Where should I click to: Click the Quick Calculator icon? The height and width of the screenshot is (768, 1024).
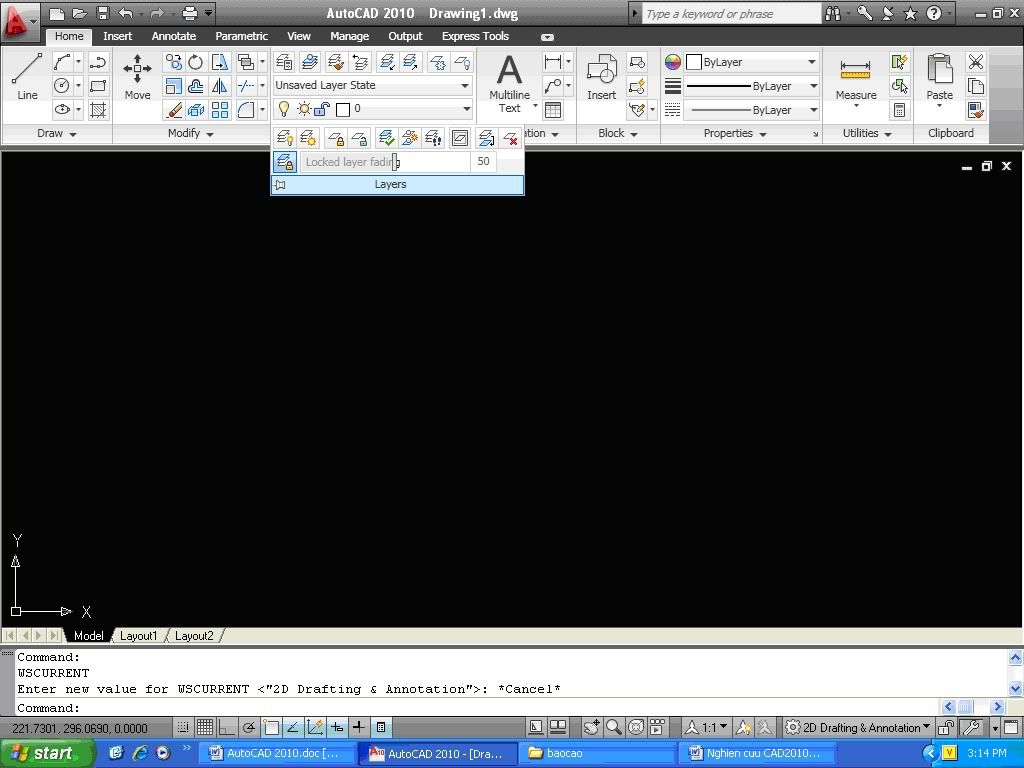899,110
